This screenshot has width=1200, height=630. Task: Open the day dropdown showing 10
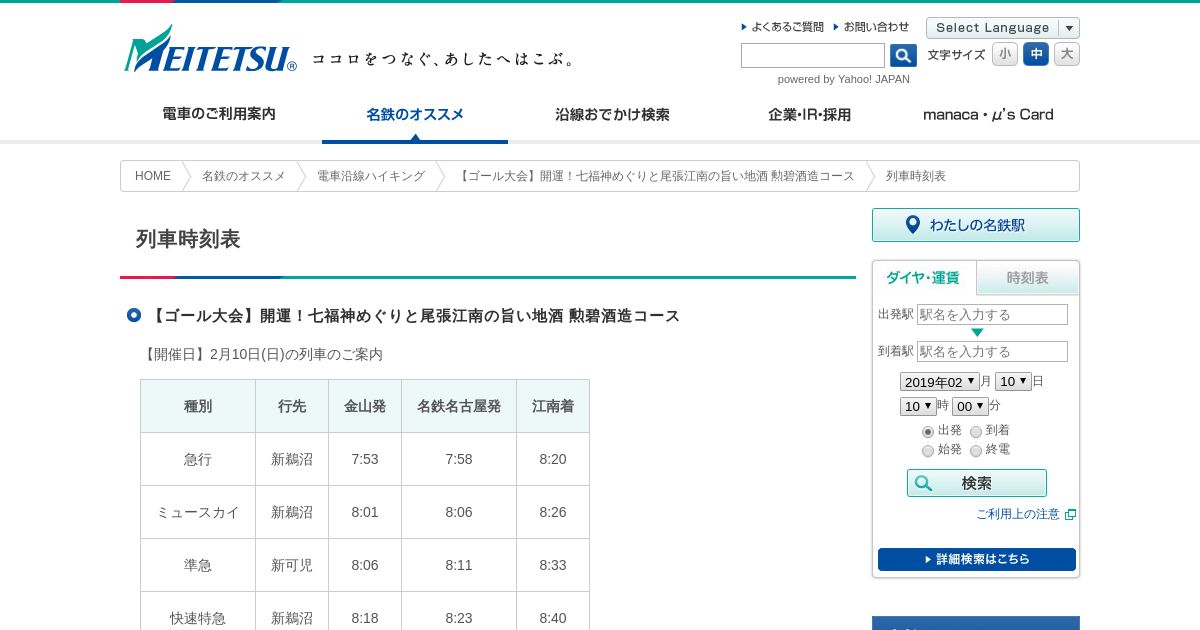1013,382
